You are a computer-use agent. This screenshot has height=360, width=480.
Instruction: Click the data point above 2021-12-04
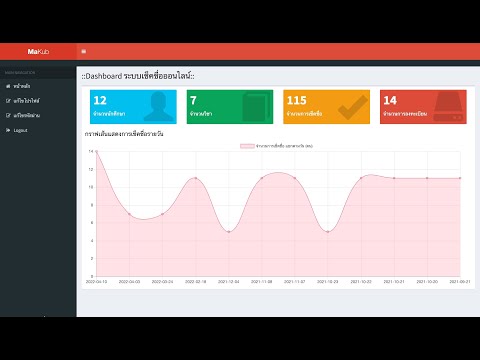[x=229, y=232]
